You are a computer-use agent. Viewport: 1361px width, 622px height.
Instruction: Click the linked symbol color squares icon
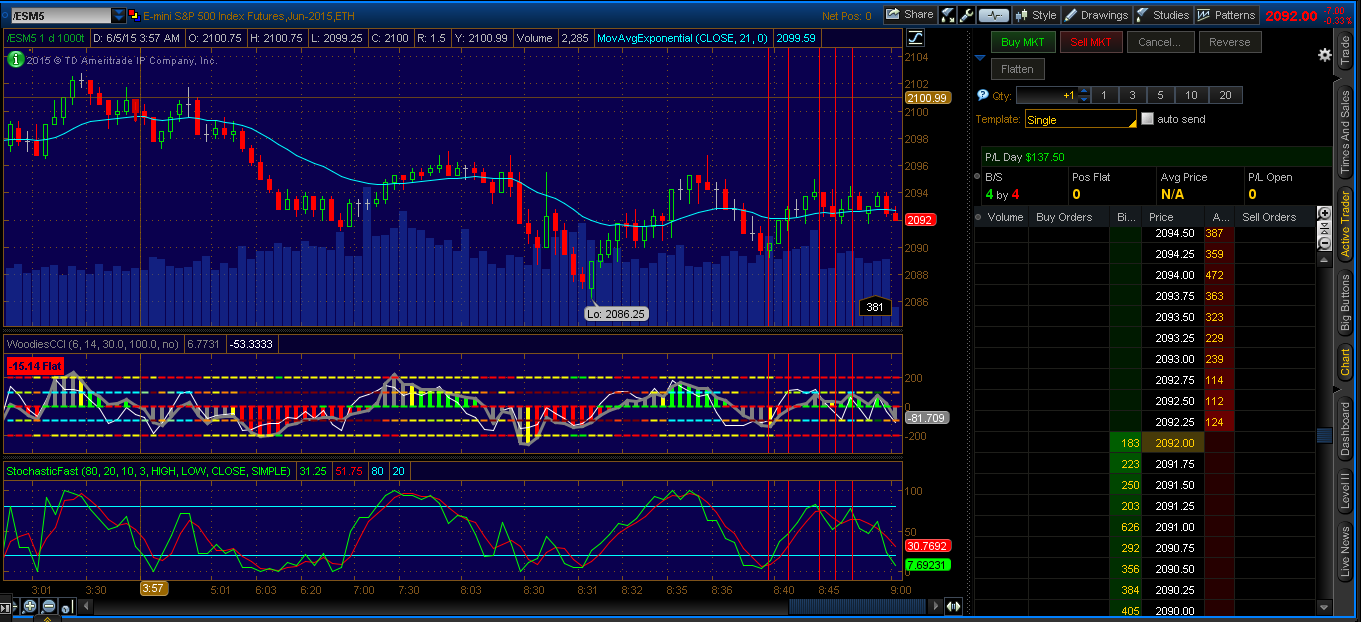pyautogui.click(x=134, y=16)
